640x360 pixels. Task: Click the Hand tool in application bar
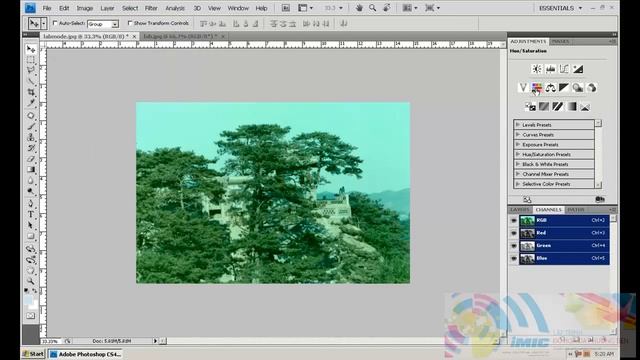point(359,8)
